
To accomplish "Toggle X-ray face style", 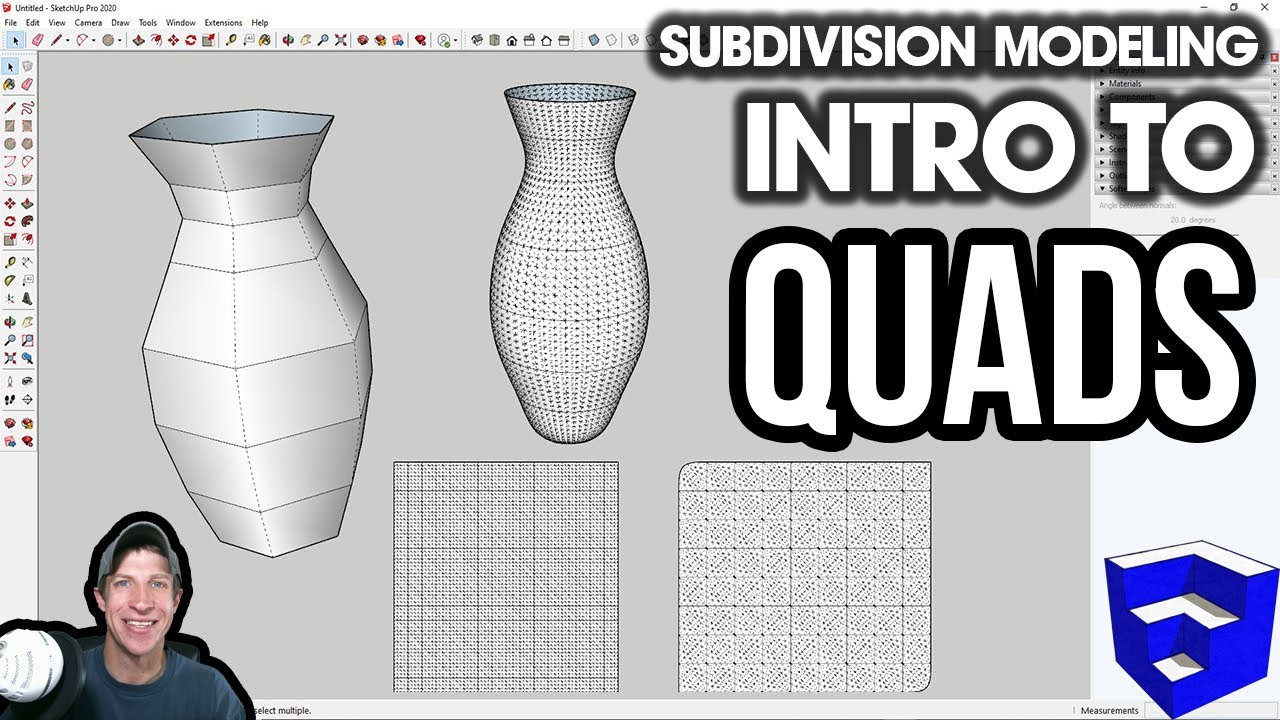I will pyautogui.click(x=593, y=40).
